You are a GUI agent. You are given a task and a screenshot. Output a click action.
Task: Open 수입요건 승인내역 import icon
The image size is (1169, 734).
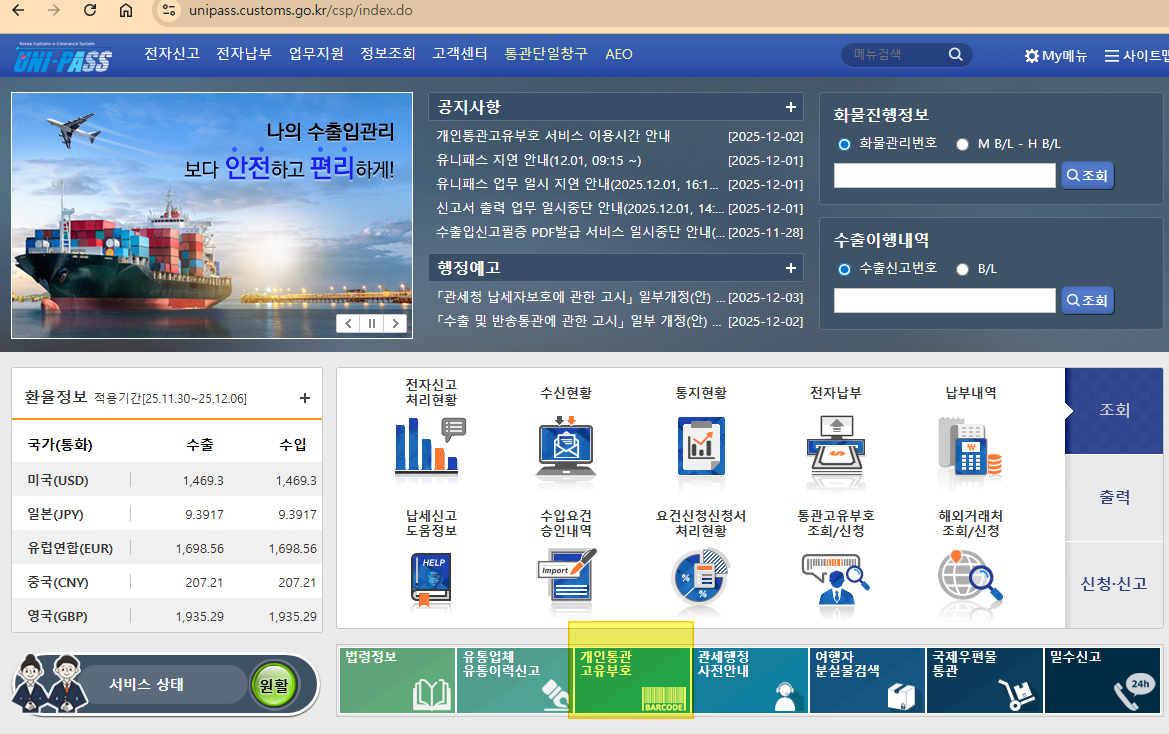click(x=566, y=575)
